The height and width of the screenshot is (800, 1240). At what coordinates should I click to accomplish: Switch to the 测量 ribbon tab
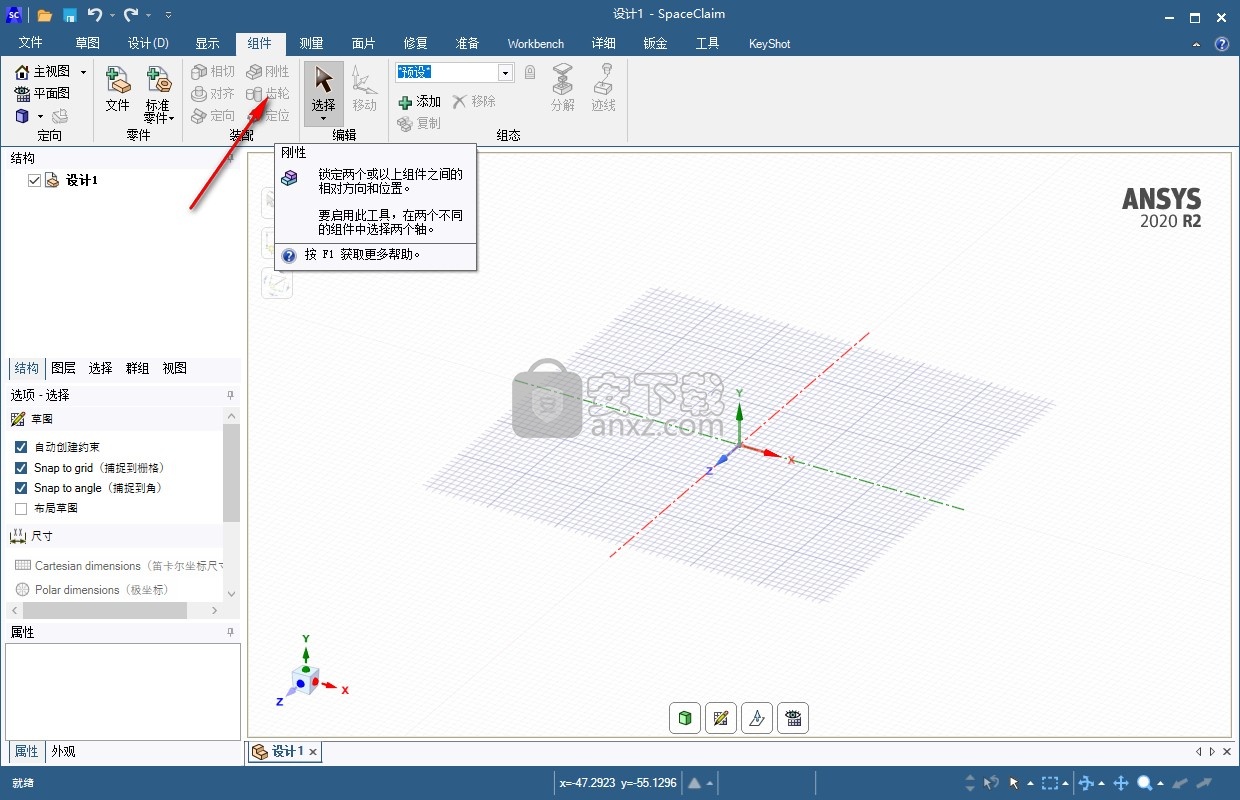pyautogui.click(x=312, y=44)
